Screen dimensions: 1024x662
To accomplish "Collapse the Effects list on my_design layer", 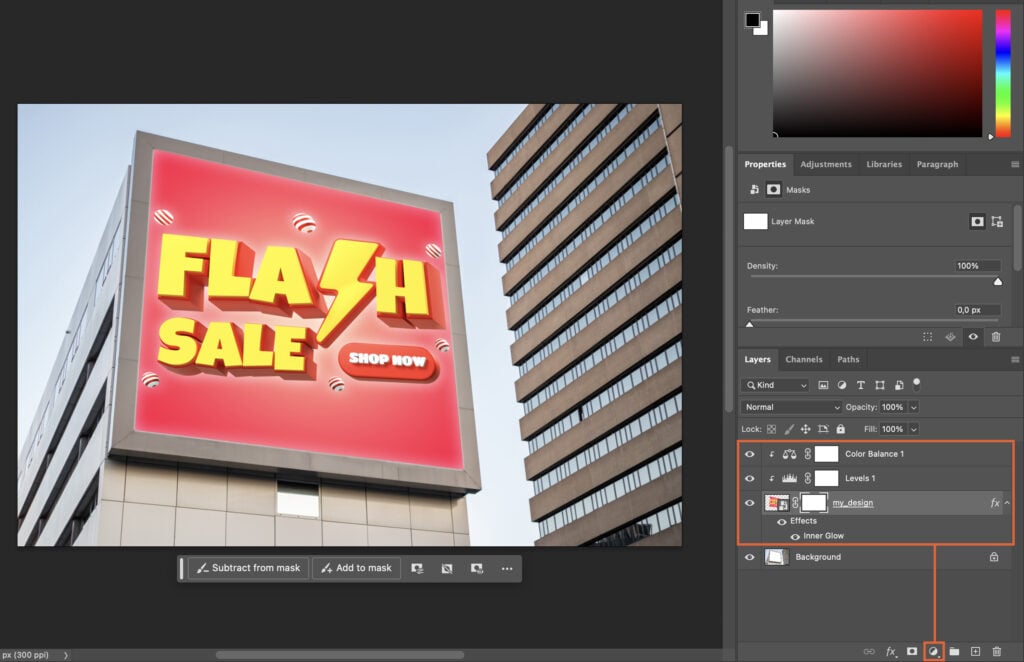I will [1007, 502].
